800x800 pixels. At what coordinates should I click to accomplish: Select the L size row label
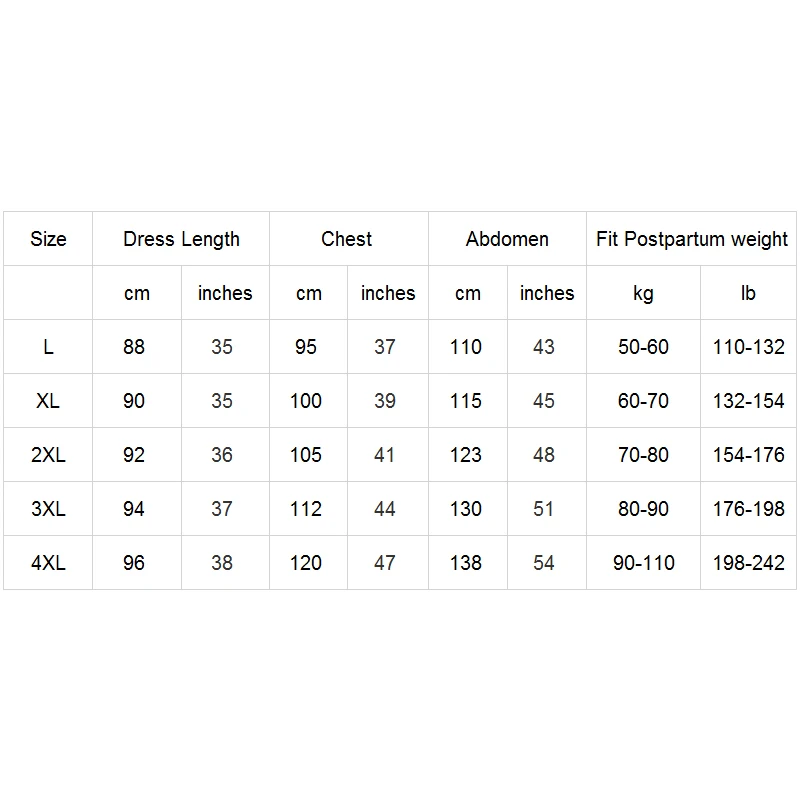pos(48,347)
